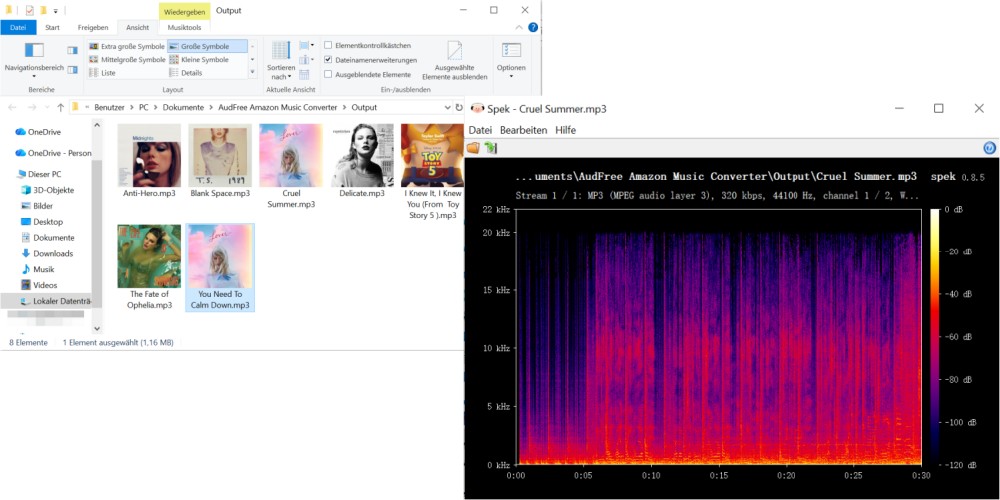Select You Need To Calm Down.mp3
This screenshot has height=500, width=1000.
coord(220,267)
